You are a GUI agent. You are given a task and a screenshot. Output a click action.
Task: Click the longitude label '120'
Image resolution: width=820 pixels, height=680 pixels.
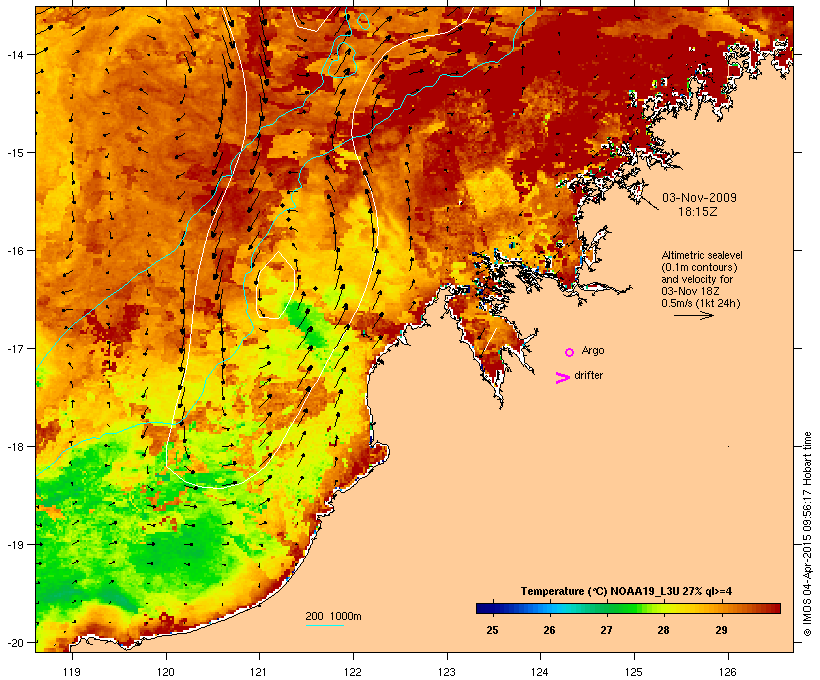pos(166,672)
